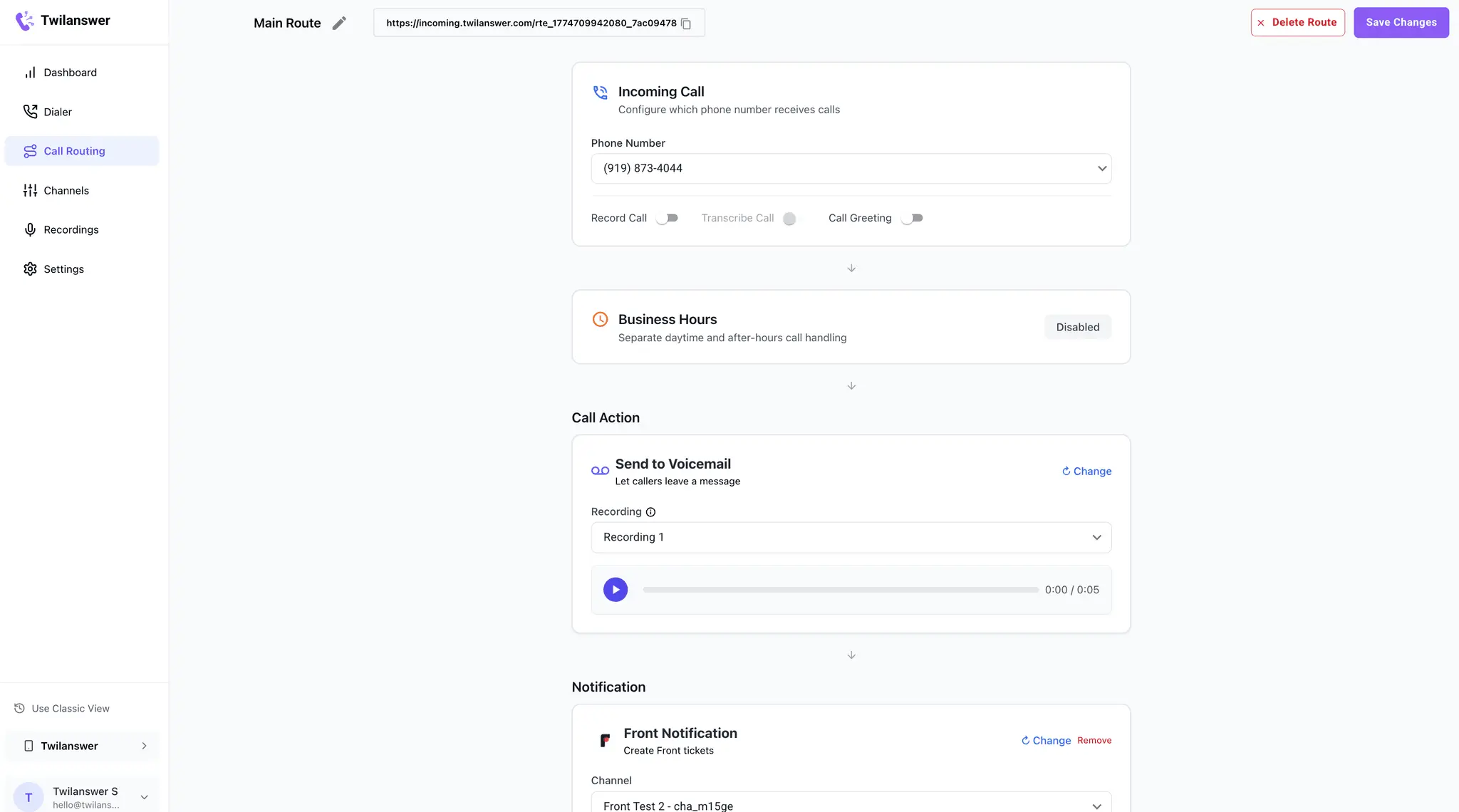Image resolution: width=1459 pixels, height=812 pixels.
Task: Expand the Twilanswer workspace selector
Action: coord(82,746)
